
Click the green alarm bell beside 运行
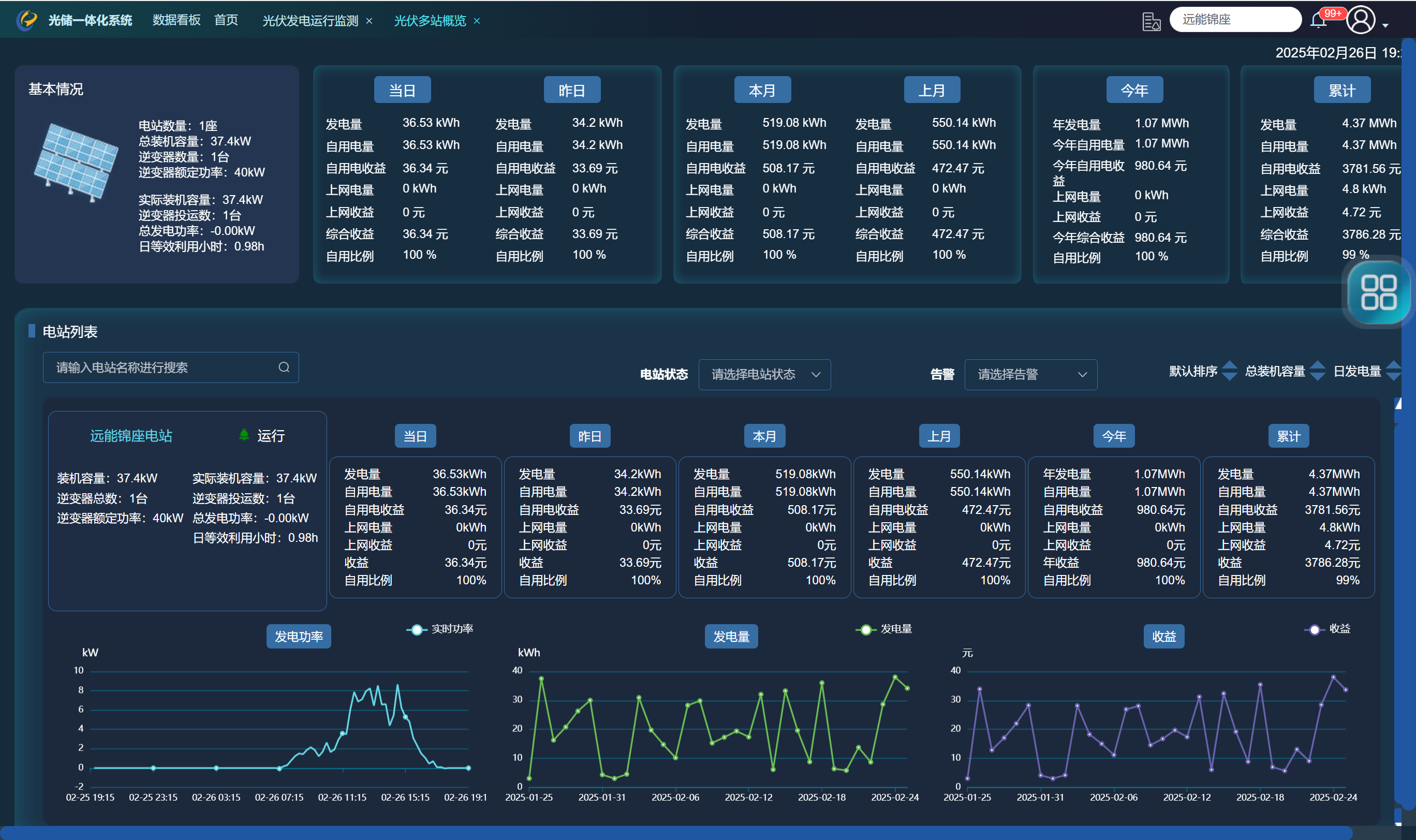244,435
